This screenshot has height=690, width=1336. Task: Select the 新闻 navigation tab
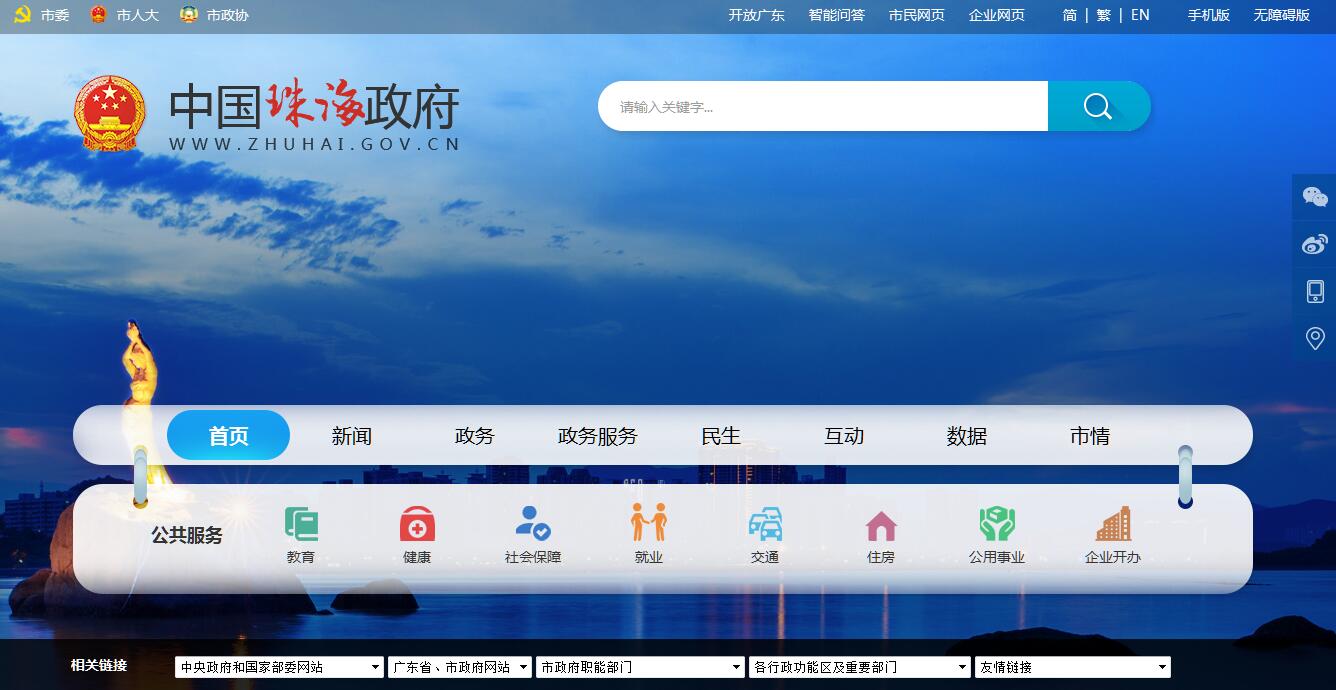click(352, 436)
